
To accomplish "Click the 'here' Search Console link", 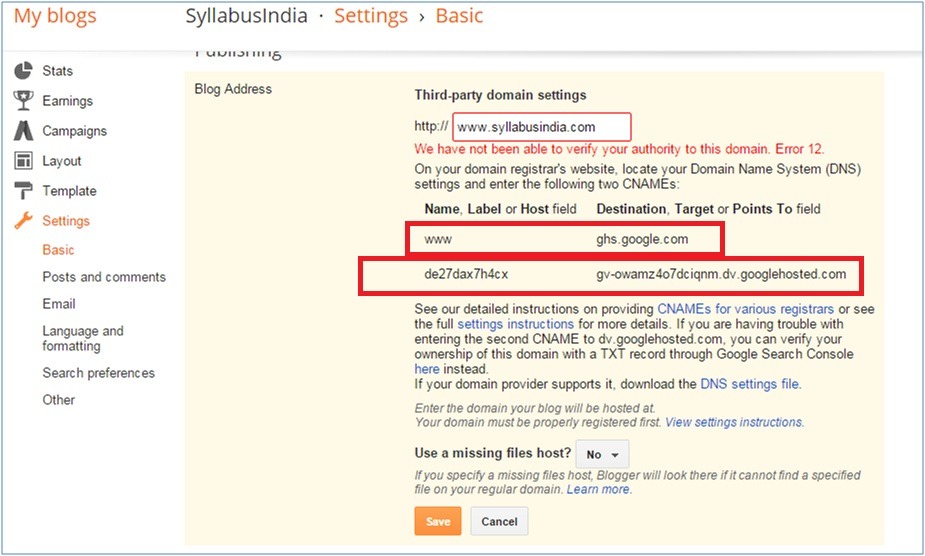I will pyautogui.click(x=427, y=369).
